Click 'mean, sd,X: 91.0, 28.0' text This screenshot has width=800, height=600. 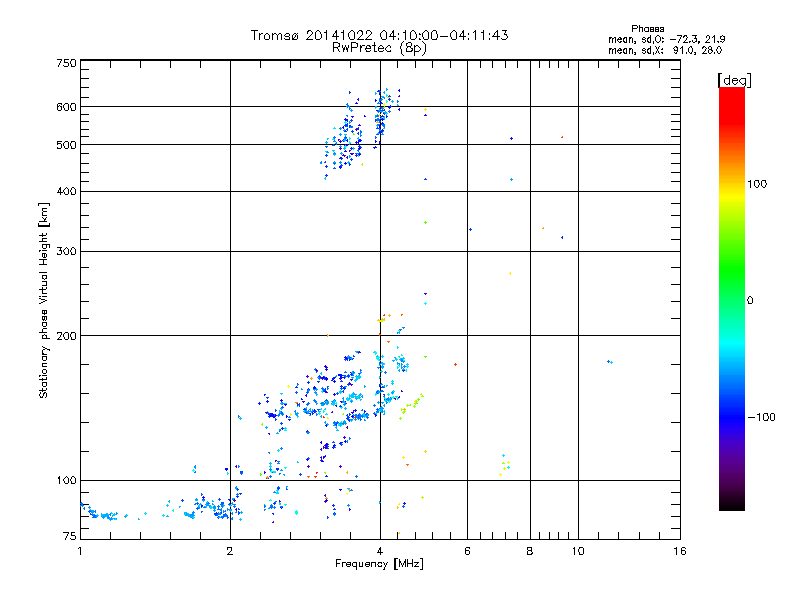[665, 50]
